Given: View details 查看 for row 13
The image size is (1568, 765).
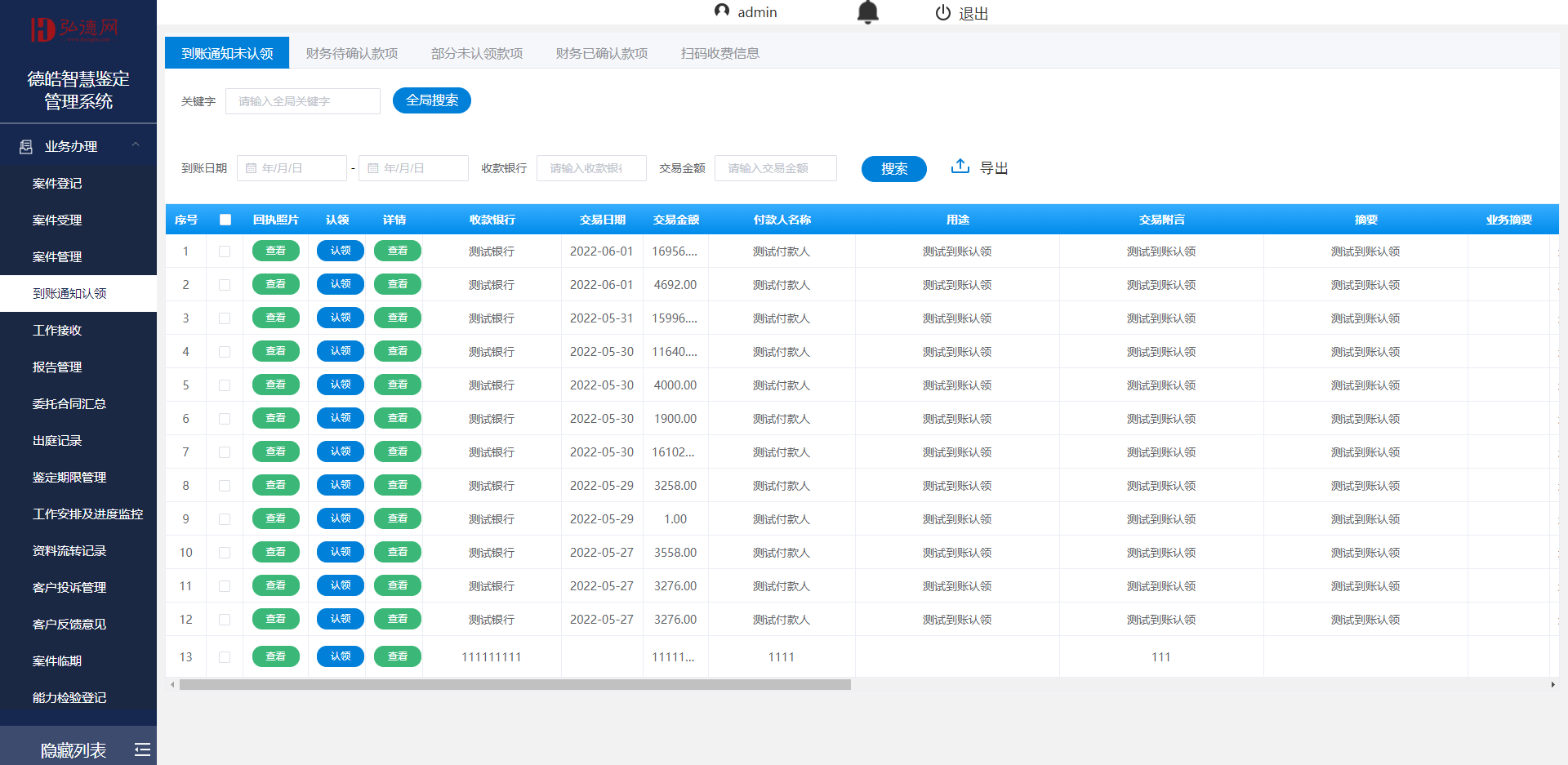Looking at the screenshot, I should click(x=398, y=656).
